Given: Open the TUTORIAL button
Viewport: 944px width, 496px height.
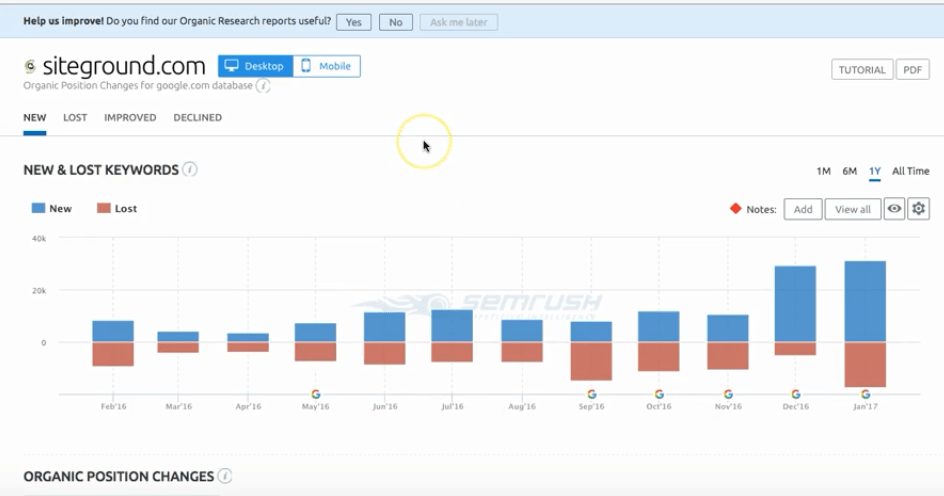Looking at the screenshot, I should 862,70.
